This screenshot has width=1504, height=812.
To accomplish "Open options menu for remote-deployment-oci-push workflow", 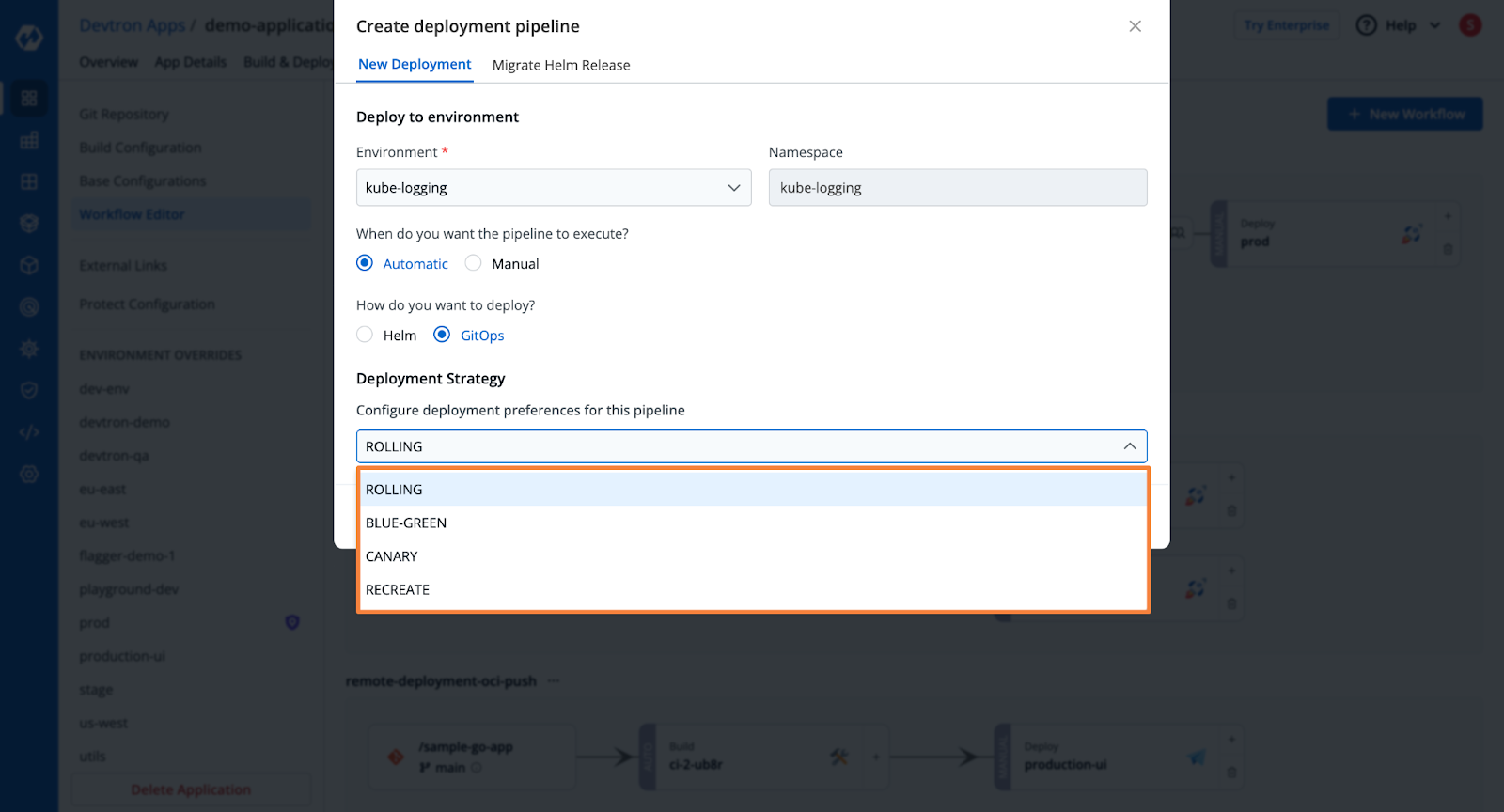I will point(553,680).
